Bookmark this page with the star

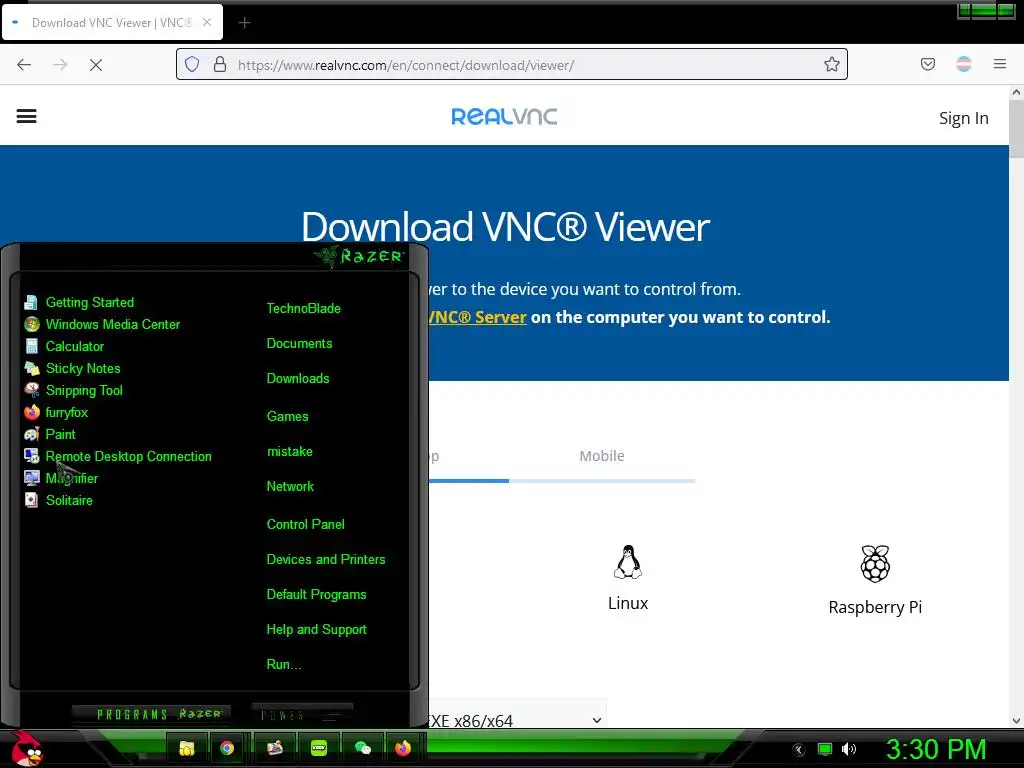831,65
